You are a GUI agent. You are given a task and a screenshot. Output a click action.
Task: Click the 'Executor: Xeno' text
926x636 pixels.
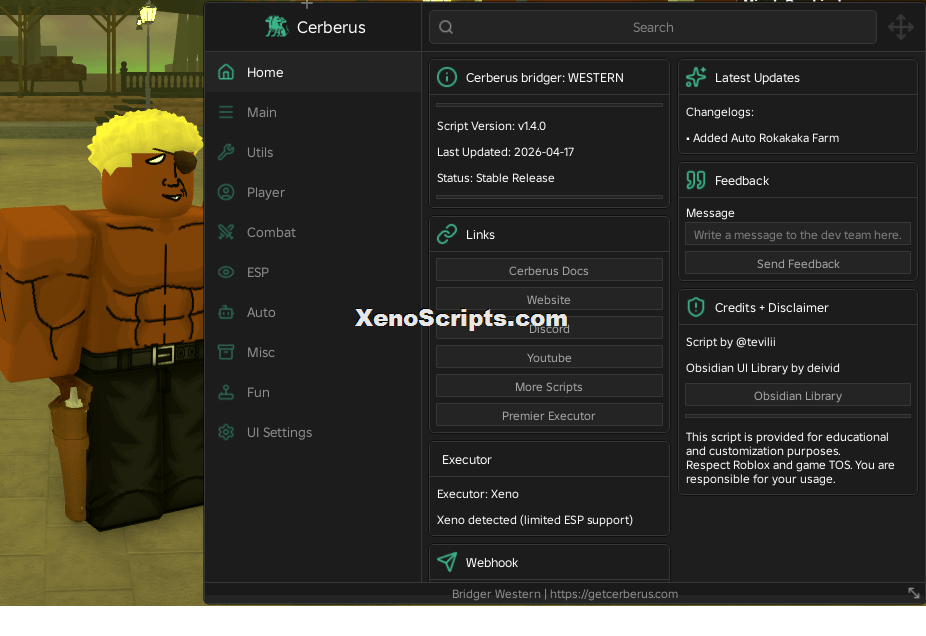tap(478, 494)
